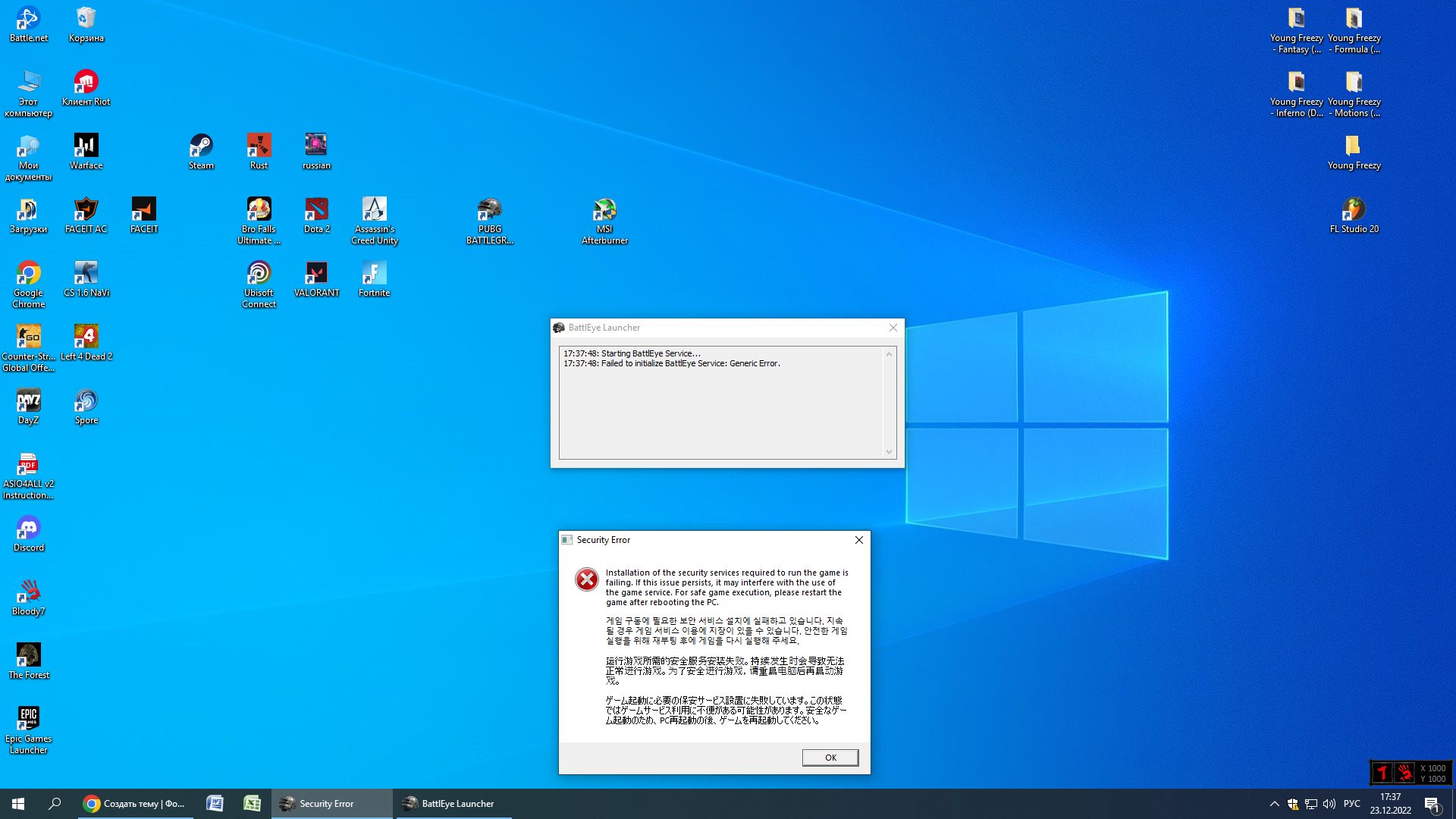Select Assassin's Creed Unity icon
The image size is (1456, 819).
point(375,221)
